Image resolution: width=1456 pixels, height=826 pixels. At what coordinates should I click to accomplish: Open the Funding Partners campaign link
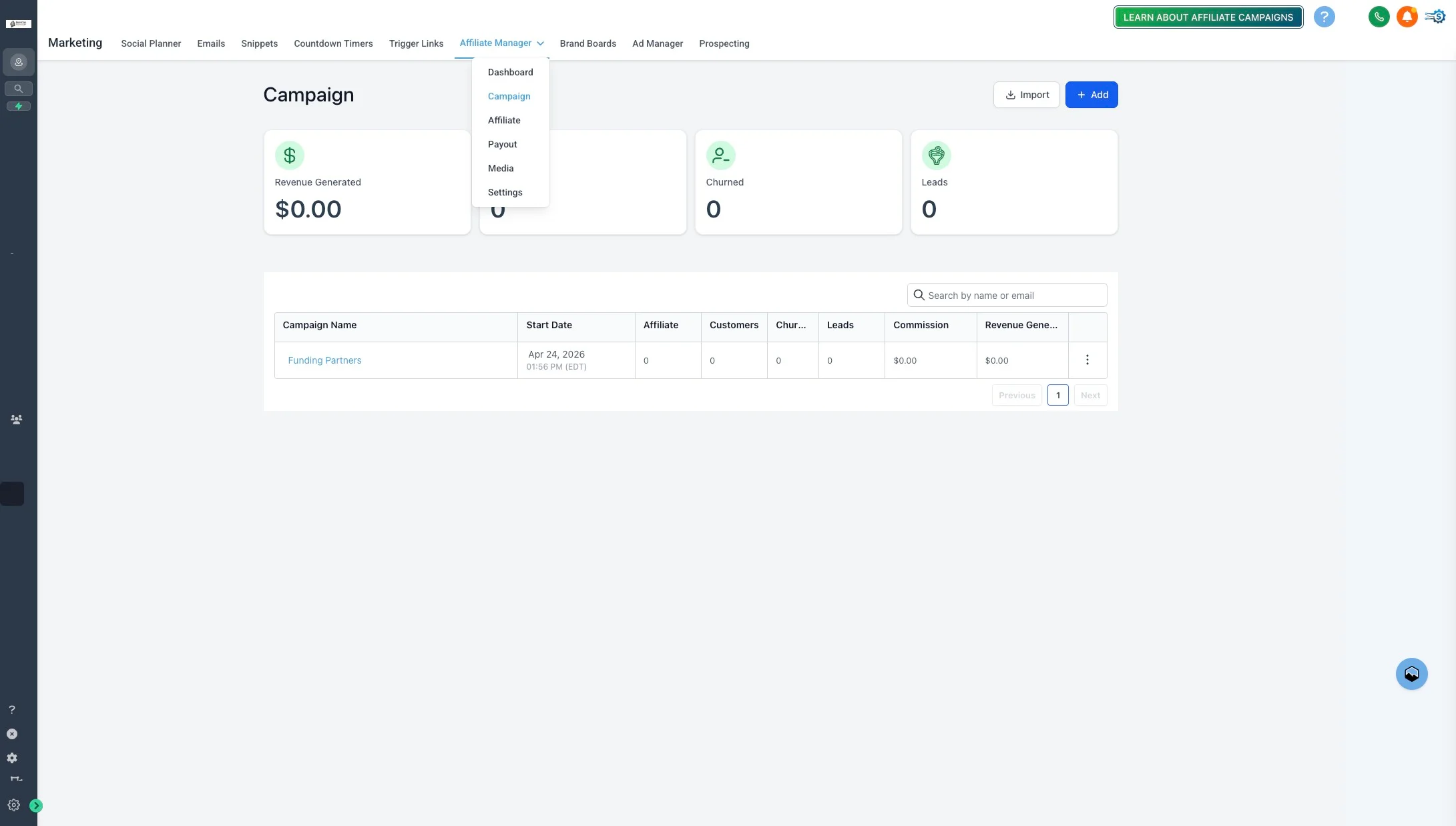(x=324, y=360)
